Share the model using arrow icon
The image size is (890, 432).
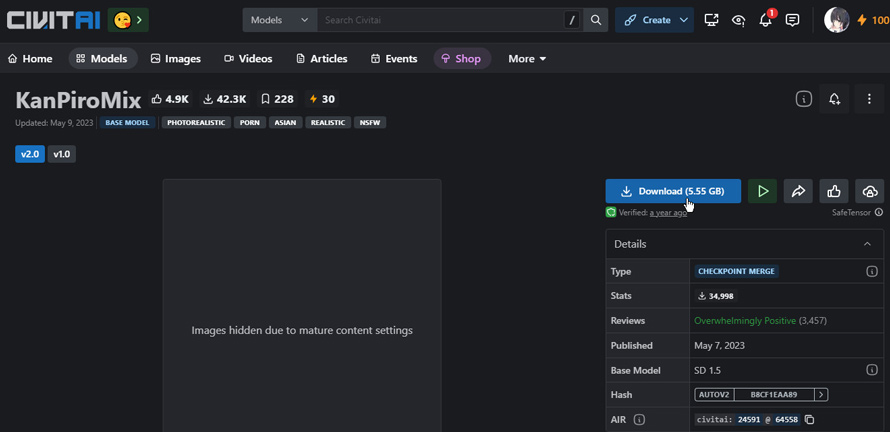click(x=798, y=191)
